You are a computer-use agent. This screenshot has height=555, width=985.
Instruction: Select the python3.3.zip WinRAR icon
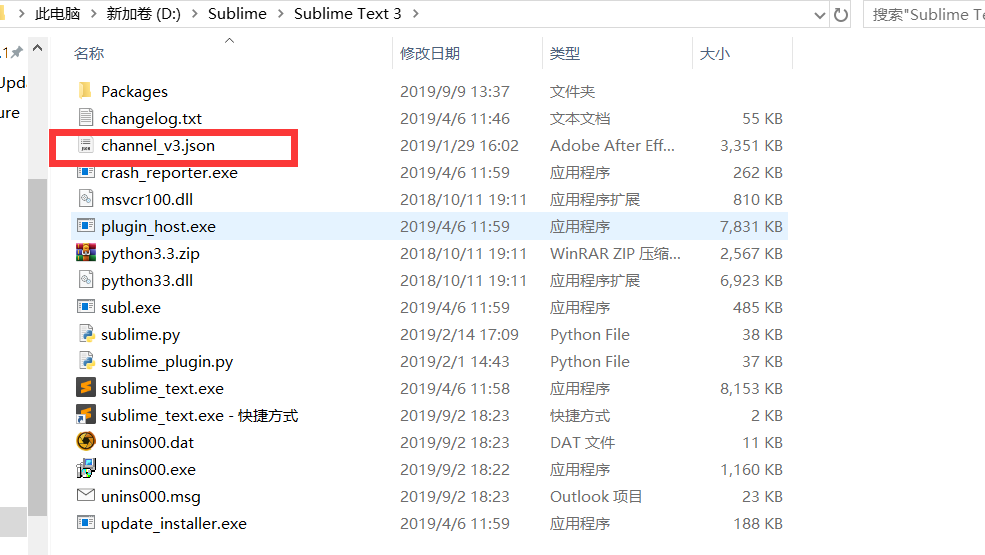tap(85, 253)
